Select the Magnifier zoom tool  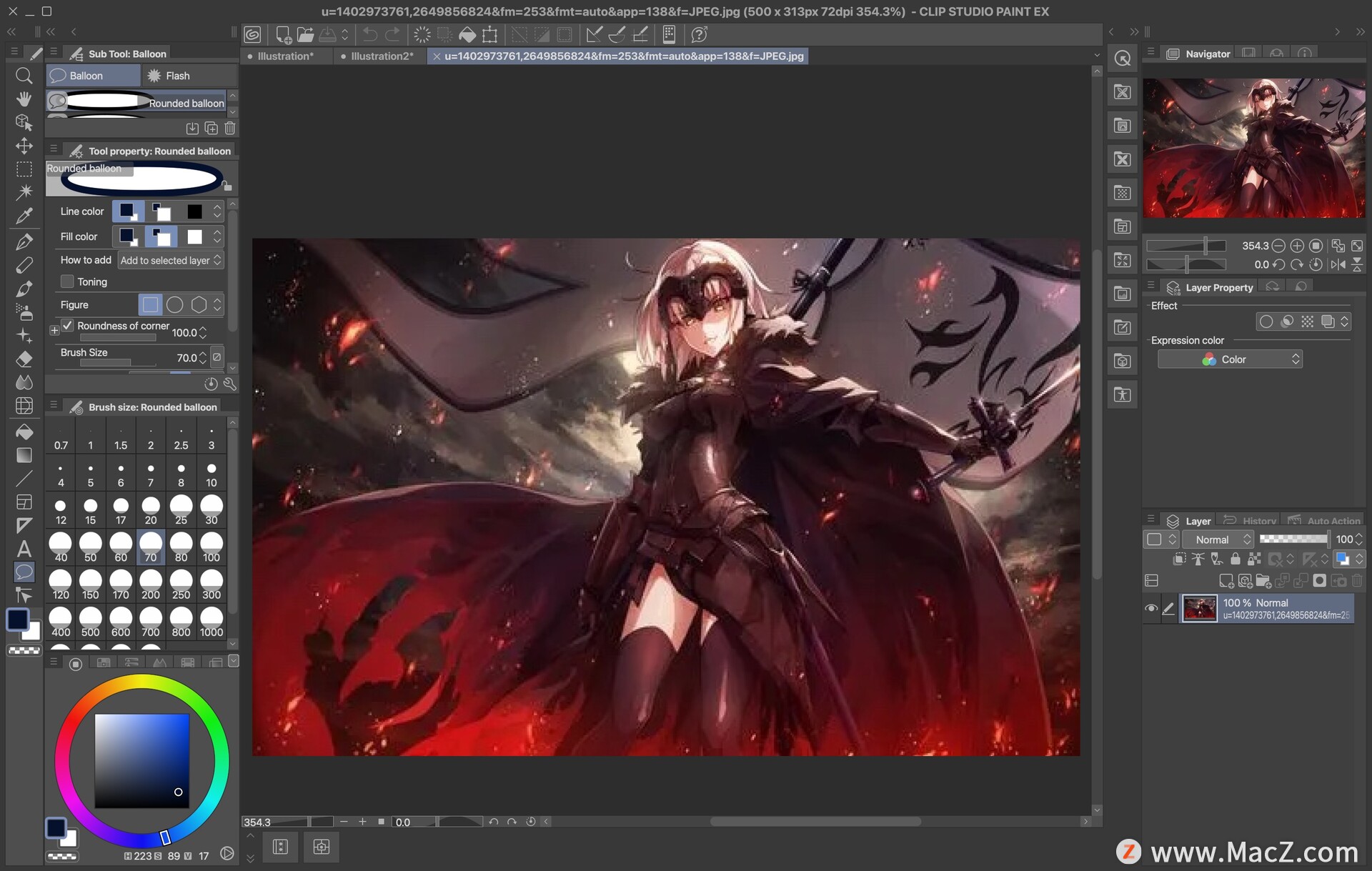24,76
